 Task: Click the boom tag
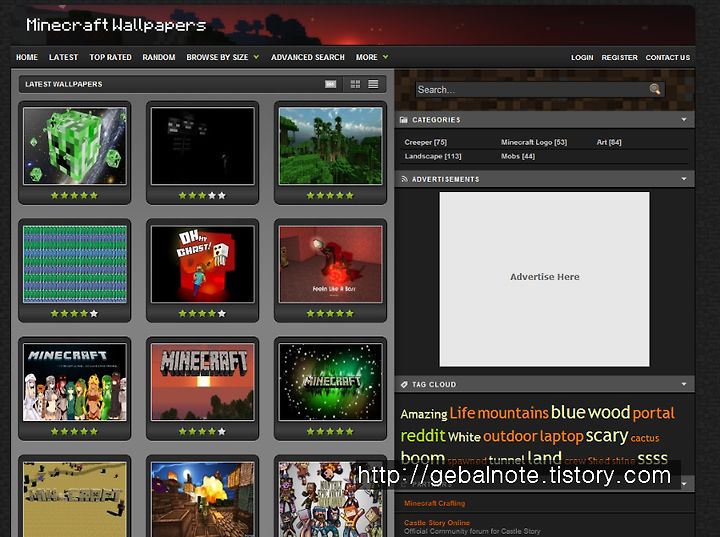422,458
